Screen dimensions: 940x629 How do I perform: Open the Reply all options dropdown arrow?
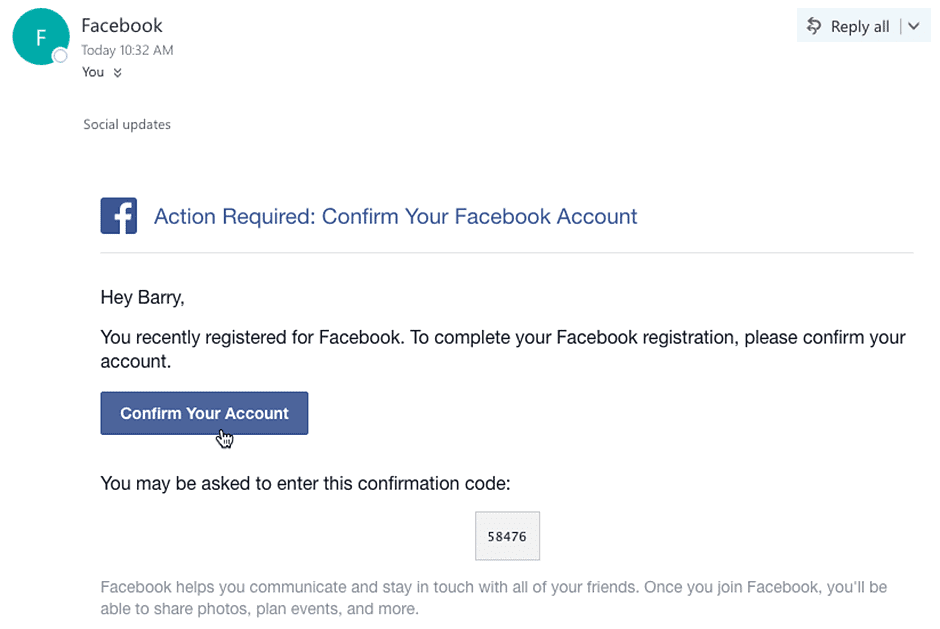coord(913,27)
